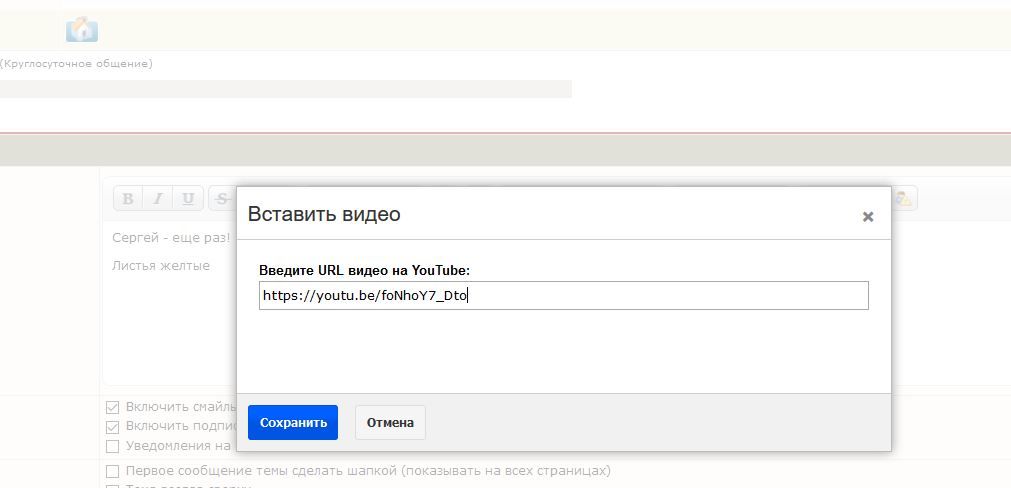Click the text Сергей - еще раз!

coord(171,237)
